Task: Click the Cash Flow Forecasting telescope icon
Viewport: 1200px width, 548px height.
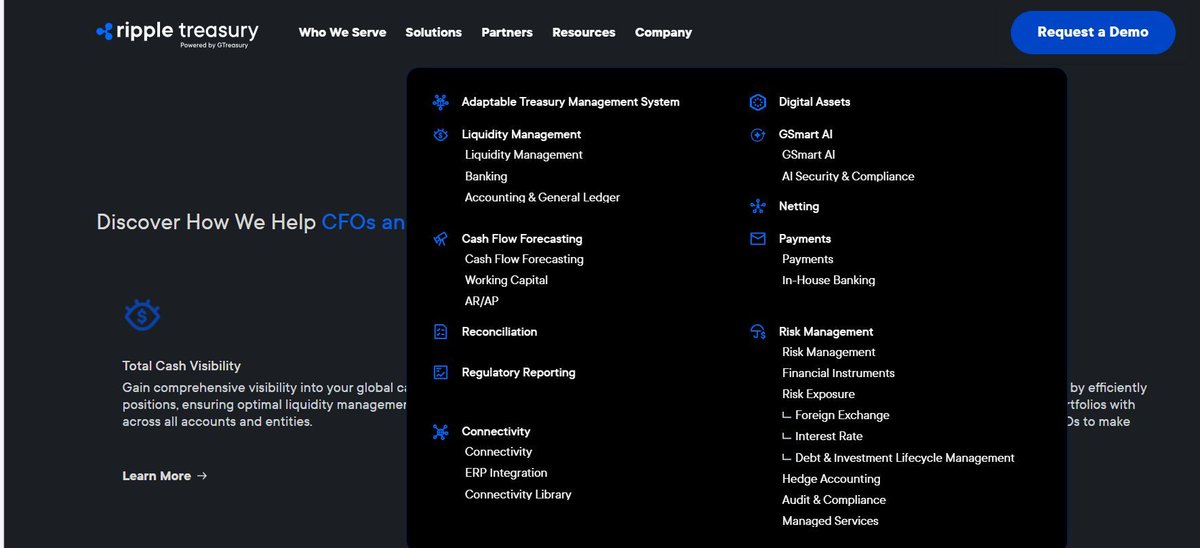Action: (440, 239)
